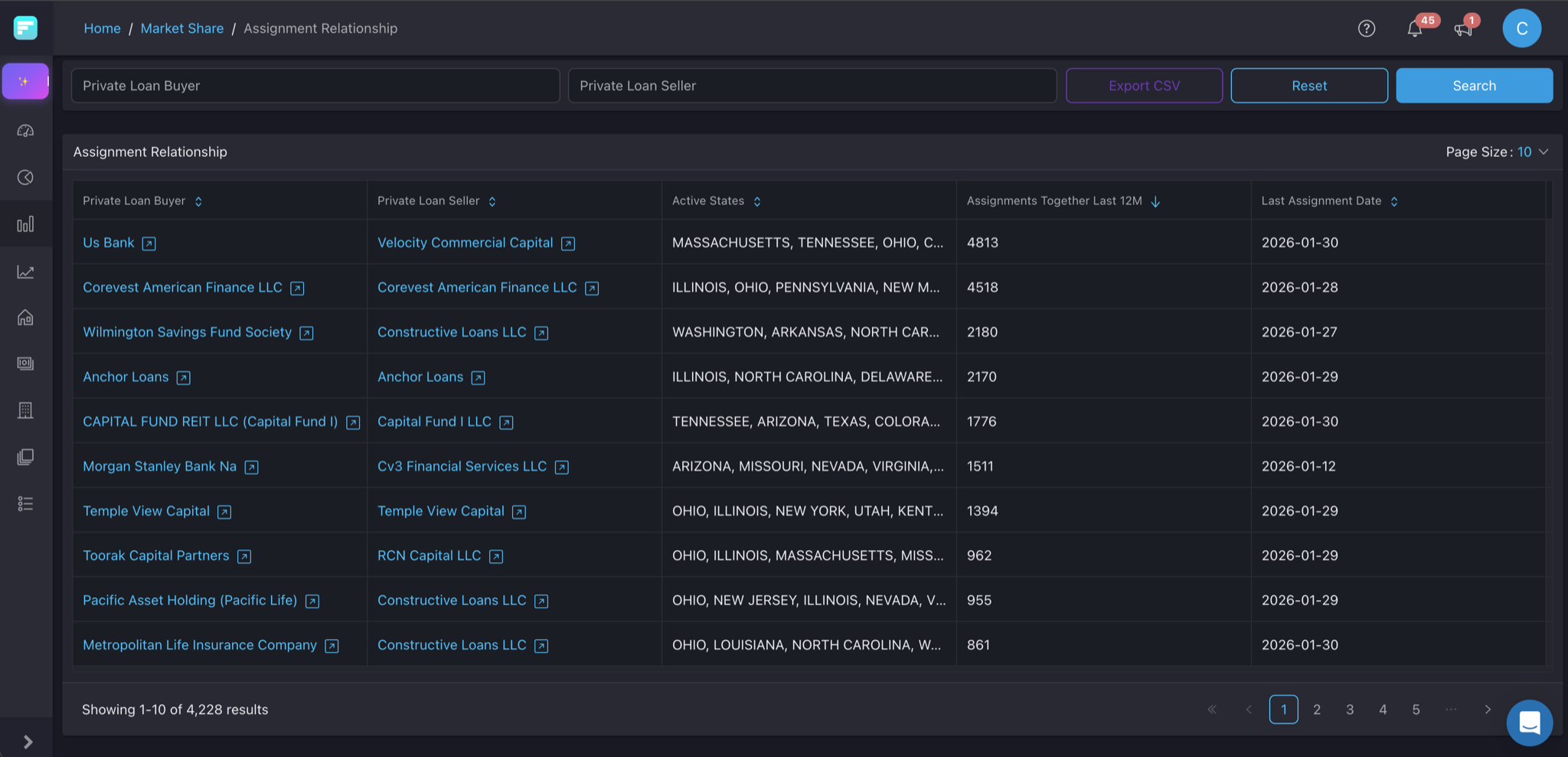Screen dimensions: 1568x757
Task: Sort by Active States column
Action: coord(756,201)
